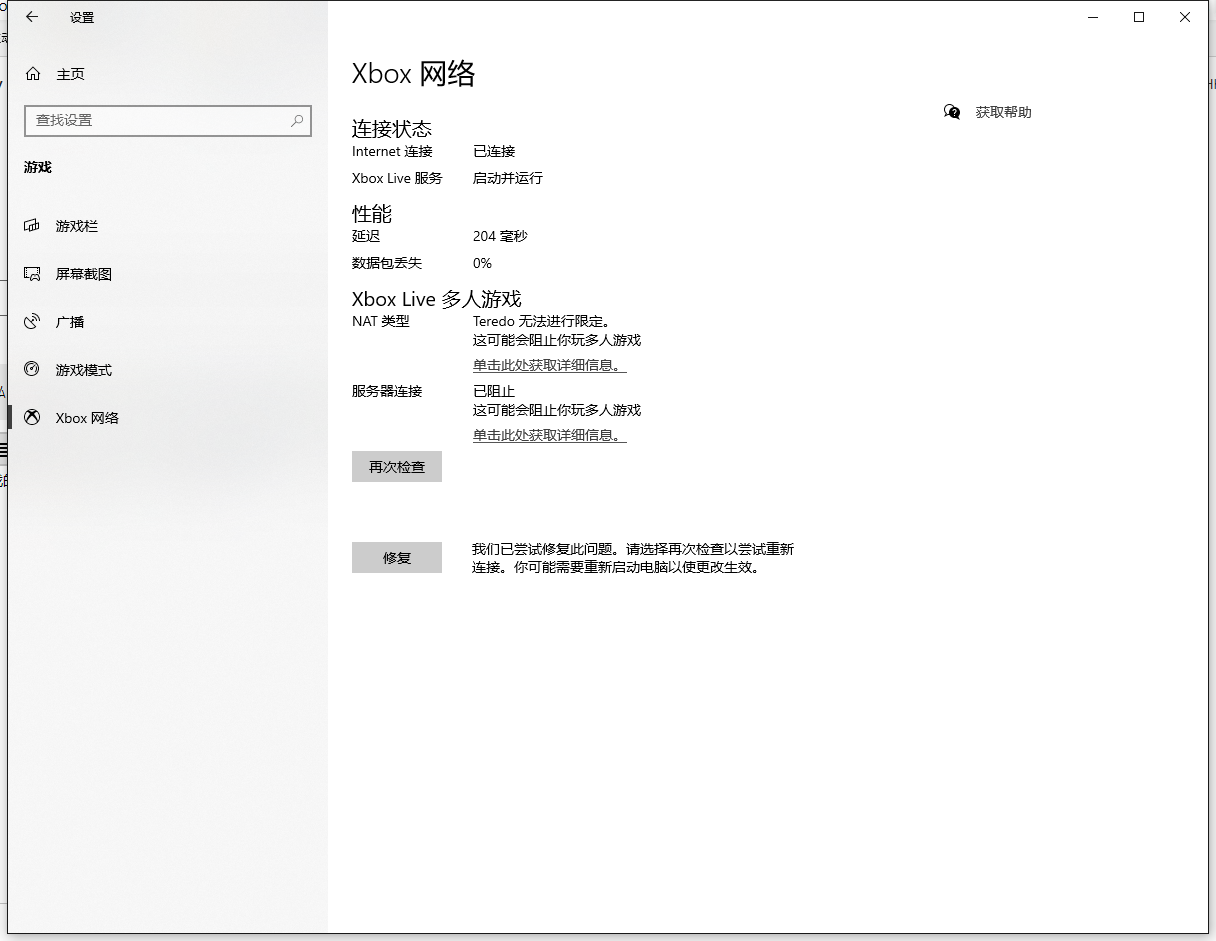Go back with the arrow icon
The width and height of the screenshot is (1216, 941).
[32, 17]
